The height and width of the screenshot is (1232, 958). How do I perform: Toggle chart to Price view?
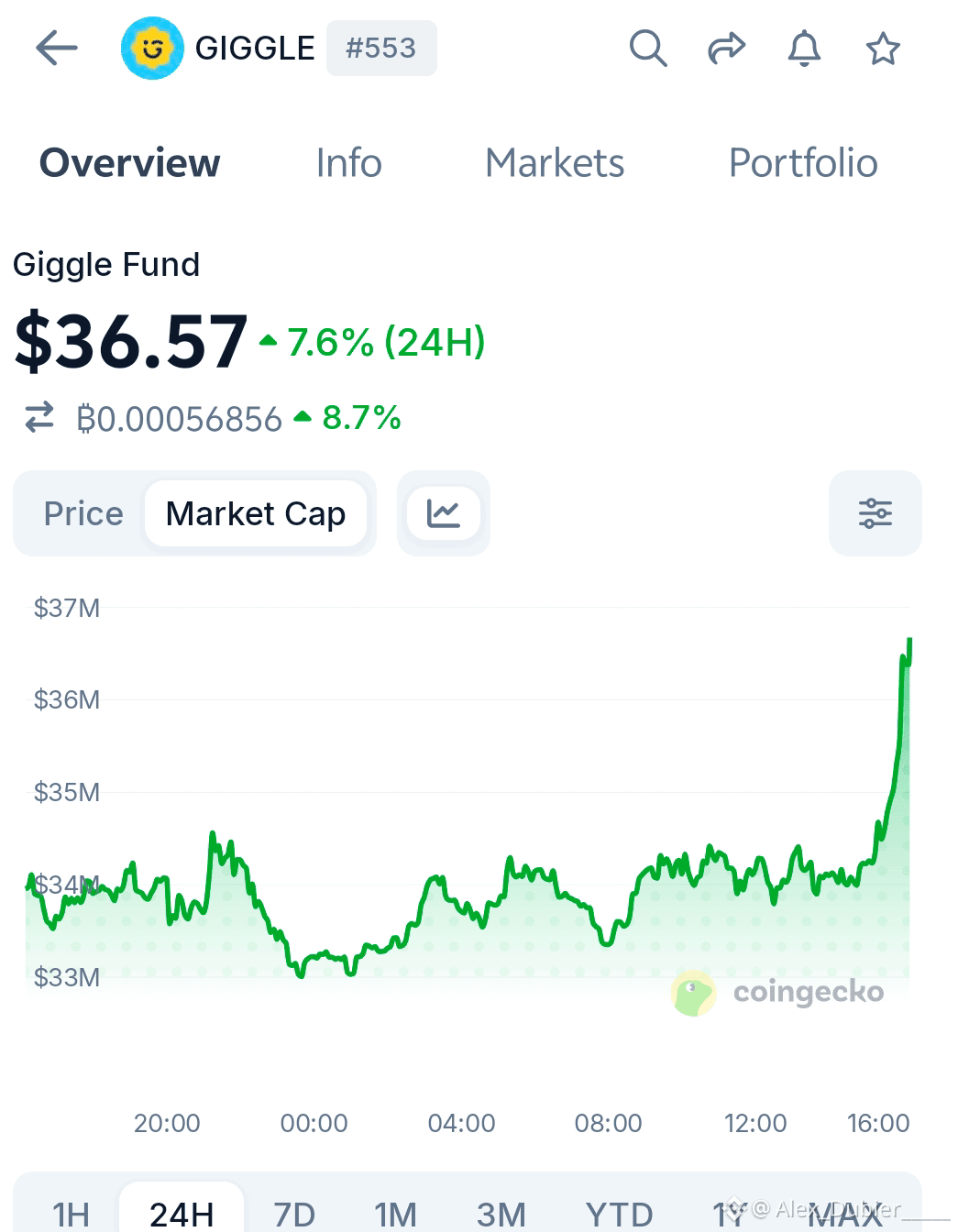click(x=83, y=513)
